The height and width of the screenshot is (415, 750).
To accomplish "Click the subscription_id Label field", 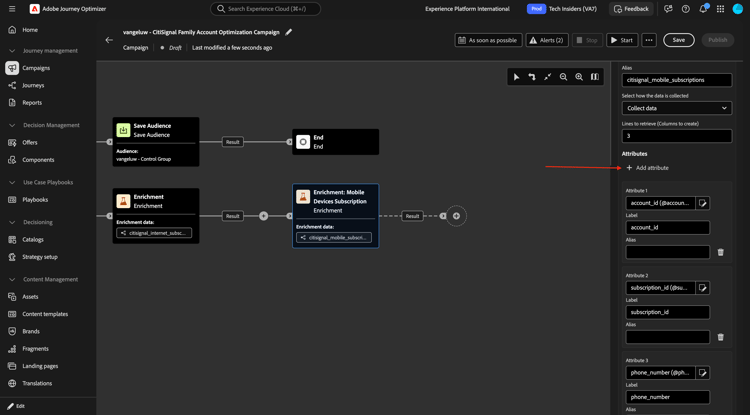I will point(668,312).
